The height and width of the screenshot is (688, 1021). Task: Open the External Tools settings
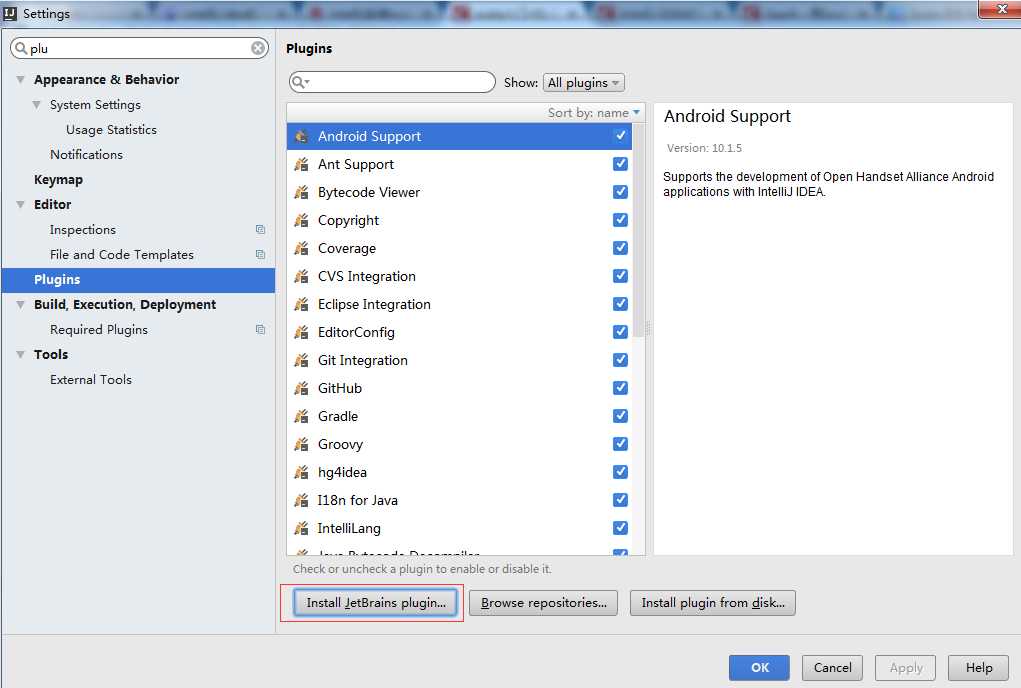tap(91, 379)
